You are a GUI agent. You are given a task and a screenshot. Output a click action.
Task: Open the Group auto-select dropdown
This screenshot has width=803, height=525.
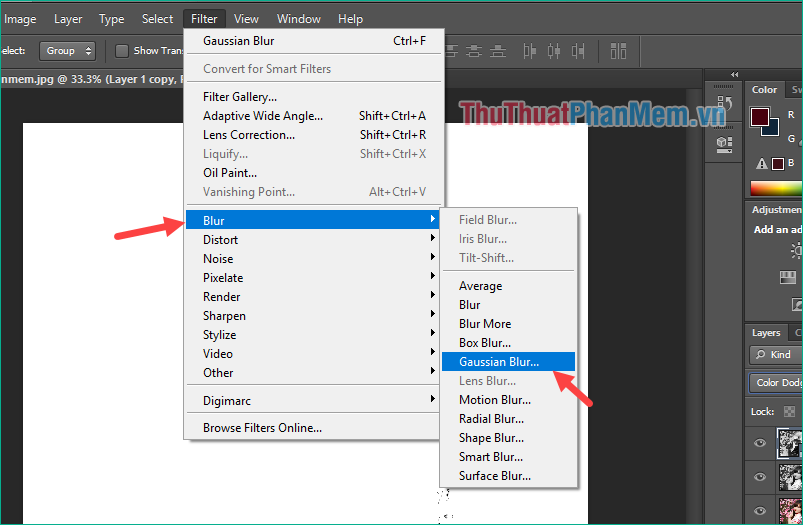tap(68, 51)
